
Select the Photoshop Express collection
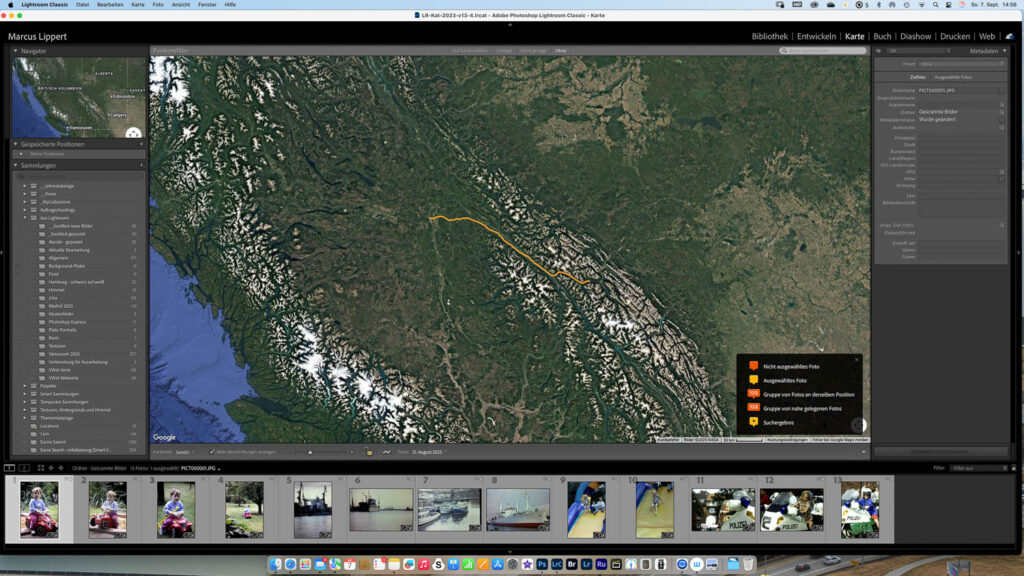pos(67,322)
